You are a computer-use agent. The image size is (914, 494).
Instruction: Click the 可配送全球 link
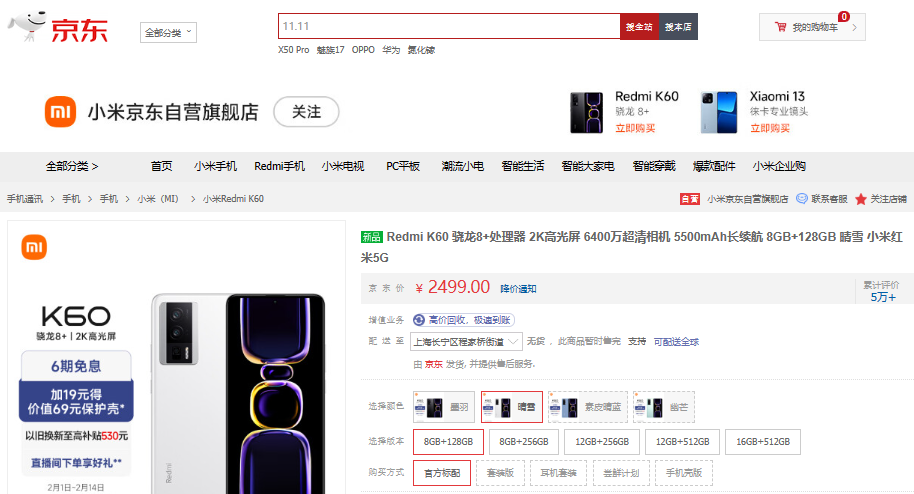[676, 342]
